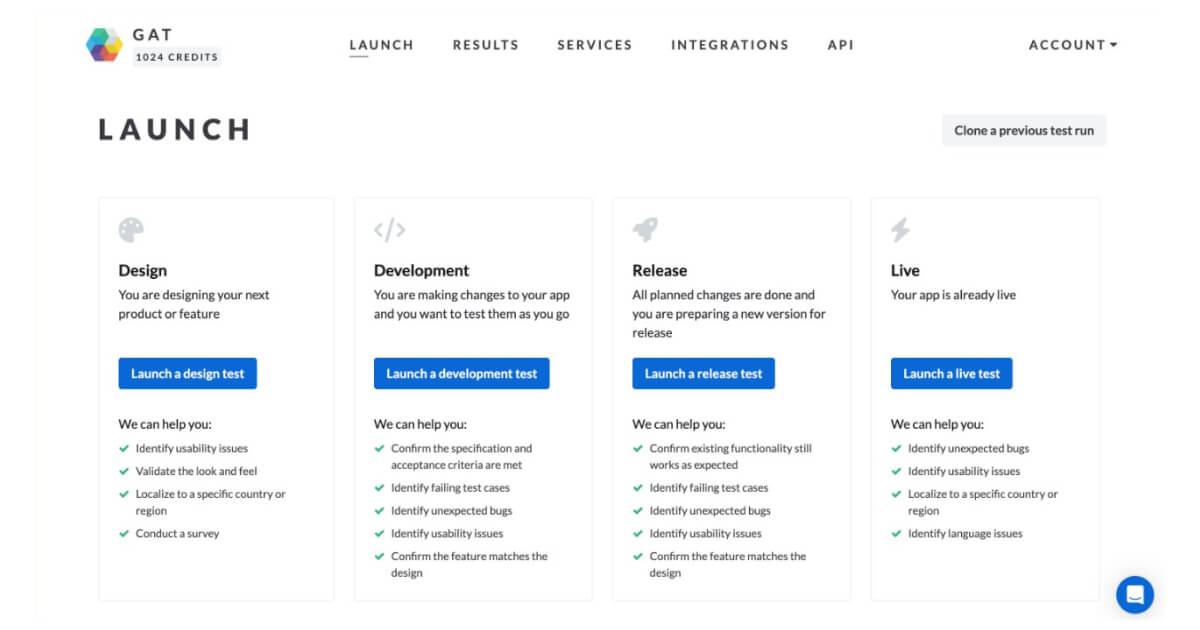Launch a design test

188,373
